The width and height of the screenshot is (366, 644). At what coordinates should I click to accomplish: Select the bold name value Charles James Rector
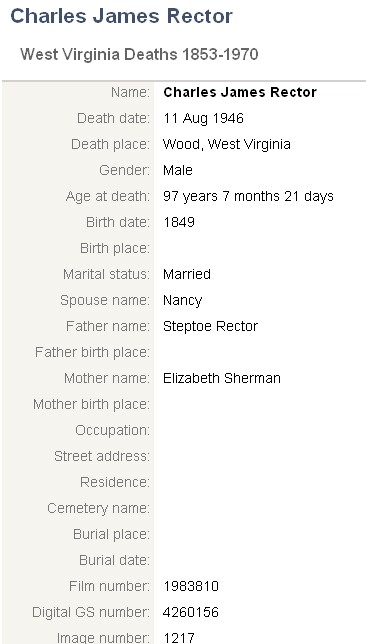[x=240, y=92]
